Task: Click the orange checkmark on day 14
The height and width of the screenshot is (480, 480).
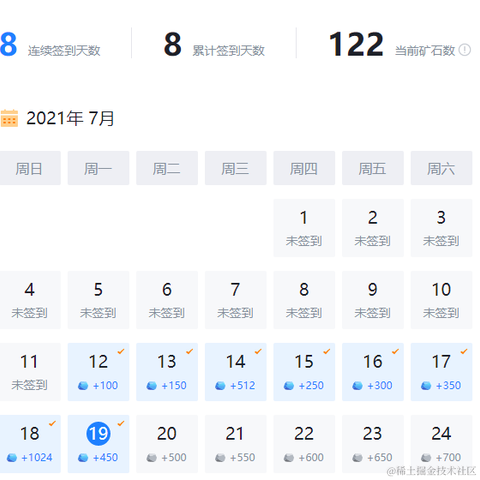Action: [258, 351]
